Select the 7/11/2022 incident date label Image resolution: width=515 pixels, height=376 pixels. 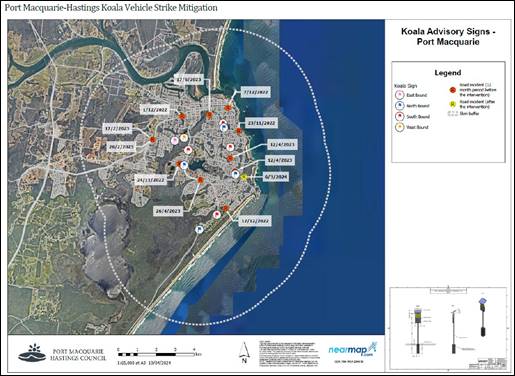255,92
